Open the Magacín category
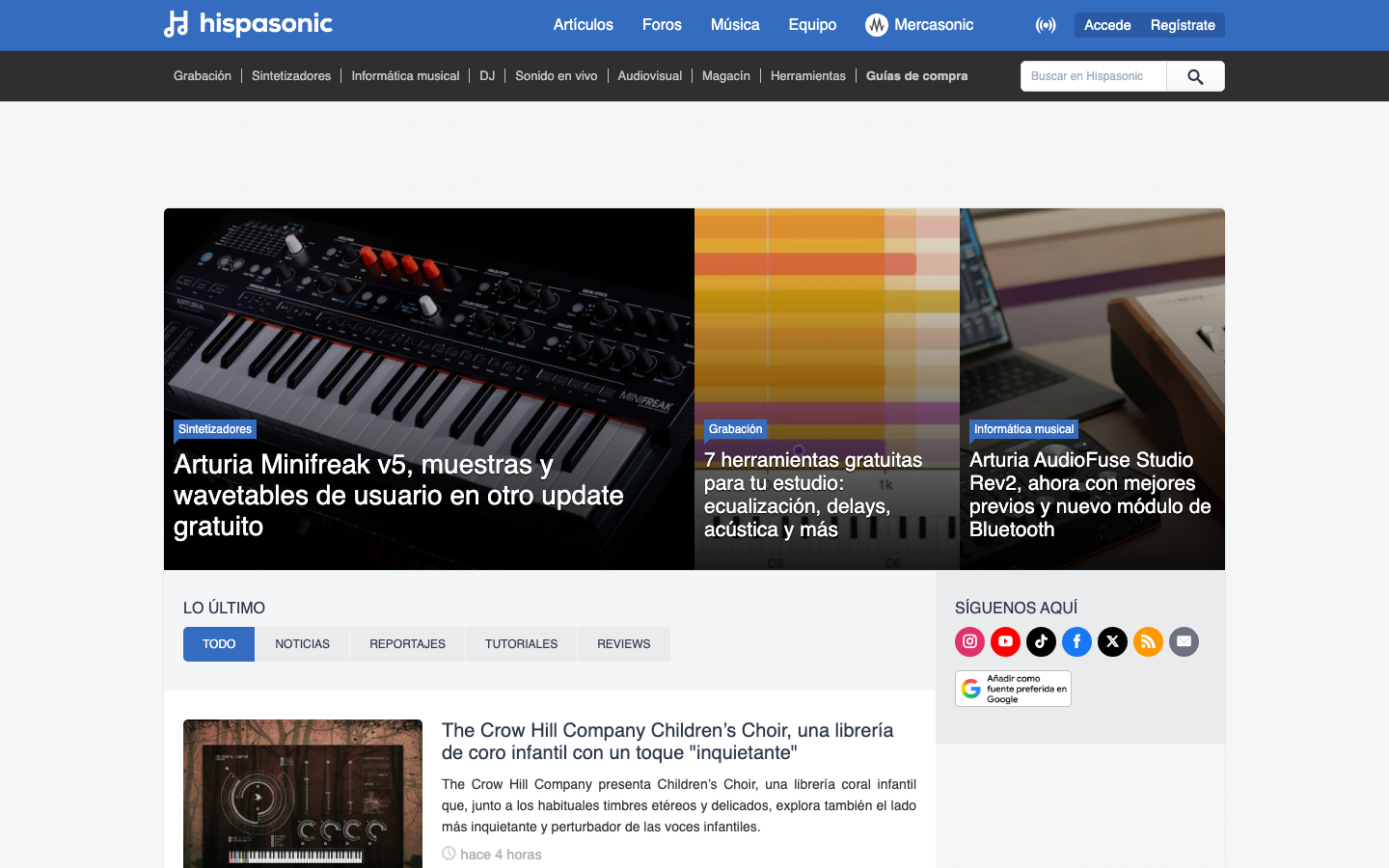The width and height of the screenshot is (1389, 868). coord(725,76)
